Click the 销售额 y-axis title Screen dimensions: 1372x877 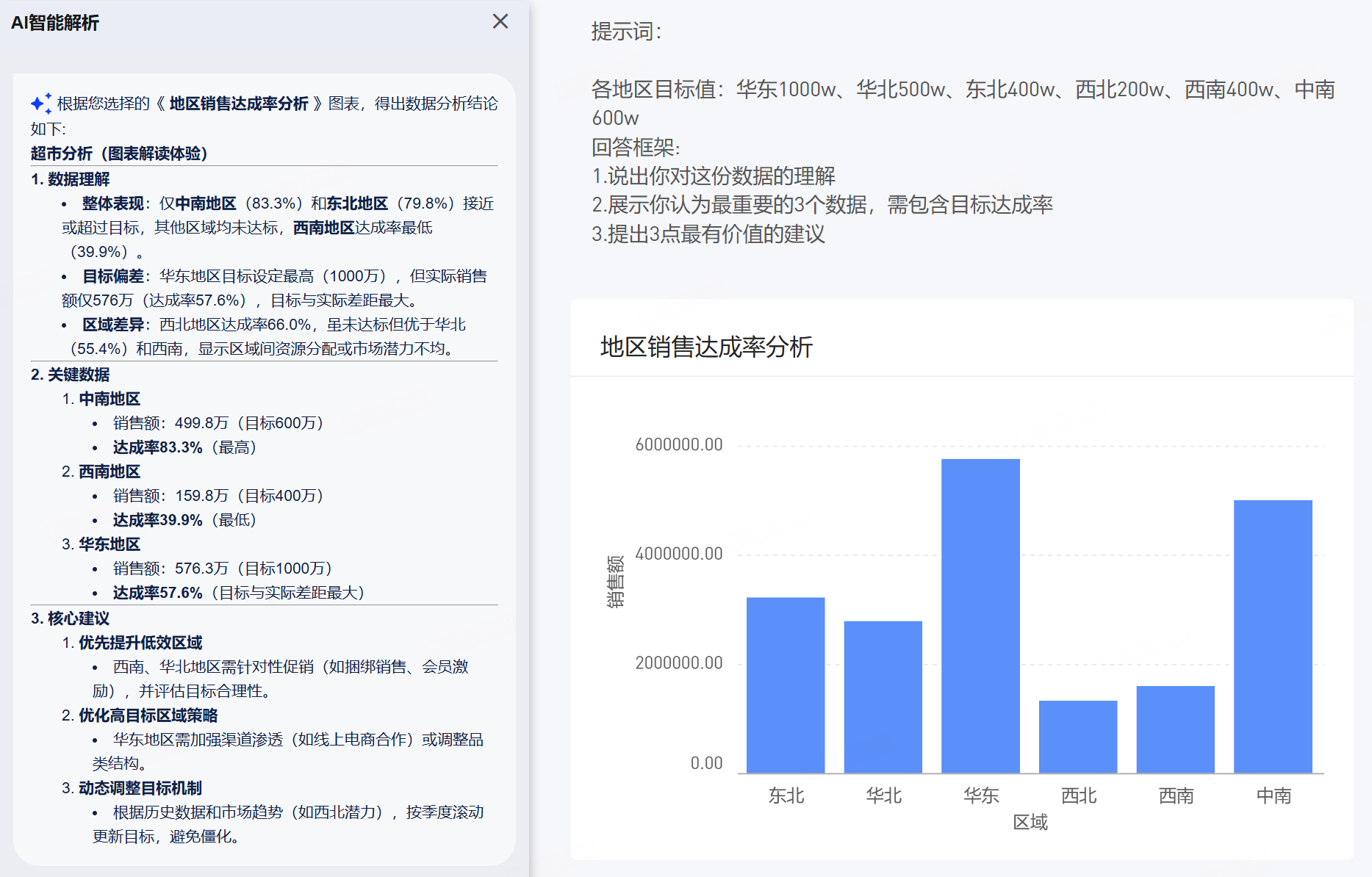tap(615, 581)
